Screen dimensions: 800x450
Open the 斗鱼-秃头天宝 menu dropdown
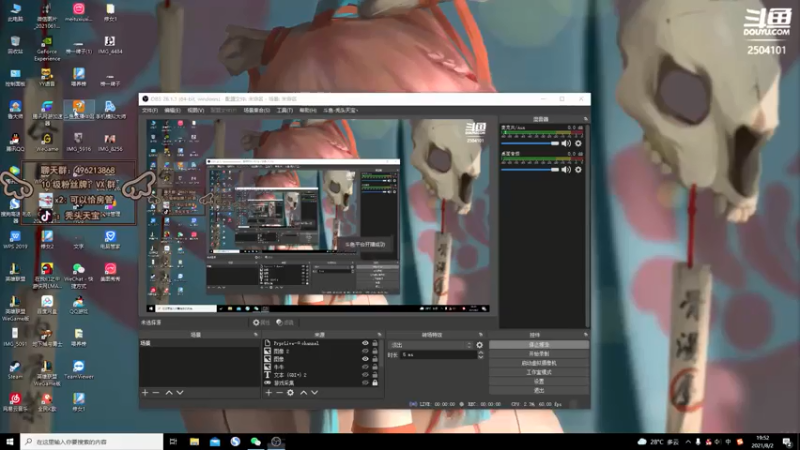pos(340,110)
